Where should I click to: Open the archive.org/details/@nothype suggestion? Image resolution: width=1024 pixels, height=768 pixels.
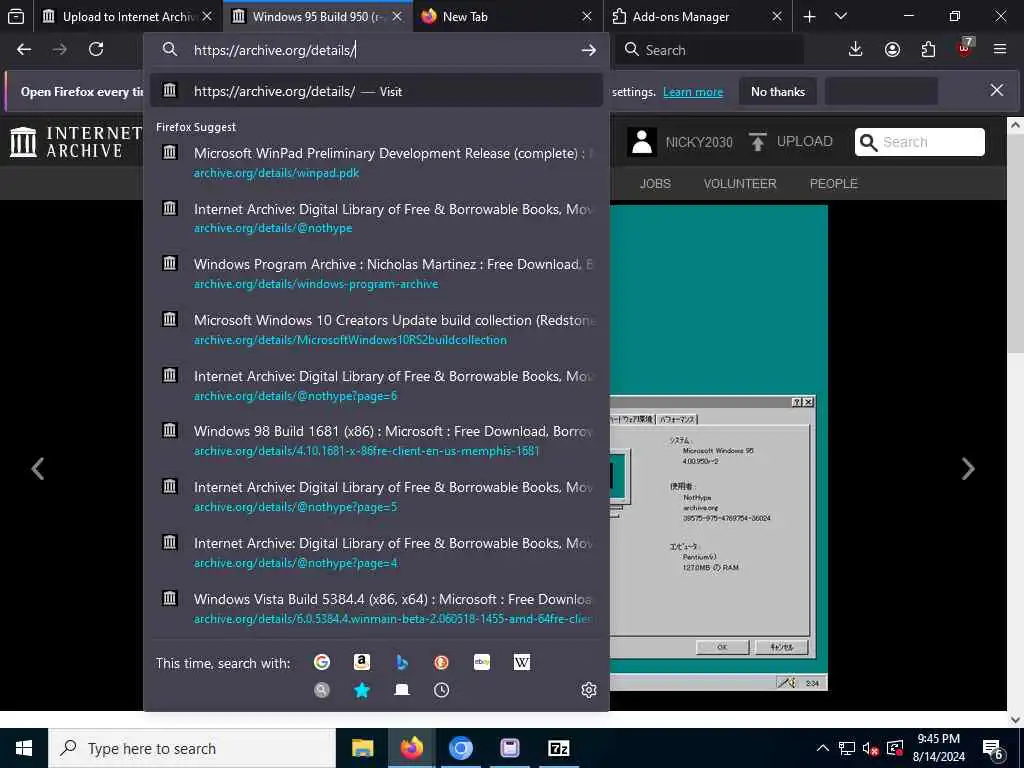pos(376,218)
